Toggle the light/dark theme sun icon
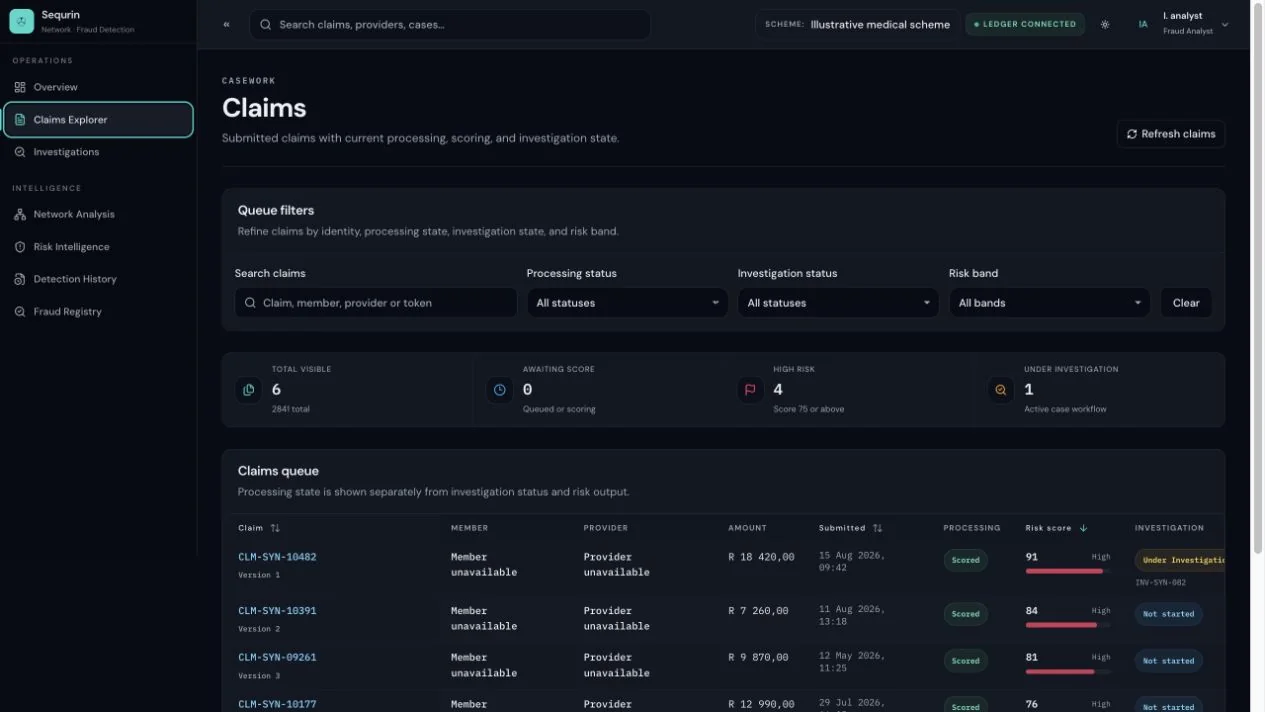Image resolution: width=1265 pixels, height=712 pixels. [x=1105, y=24]
